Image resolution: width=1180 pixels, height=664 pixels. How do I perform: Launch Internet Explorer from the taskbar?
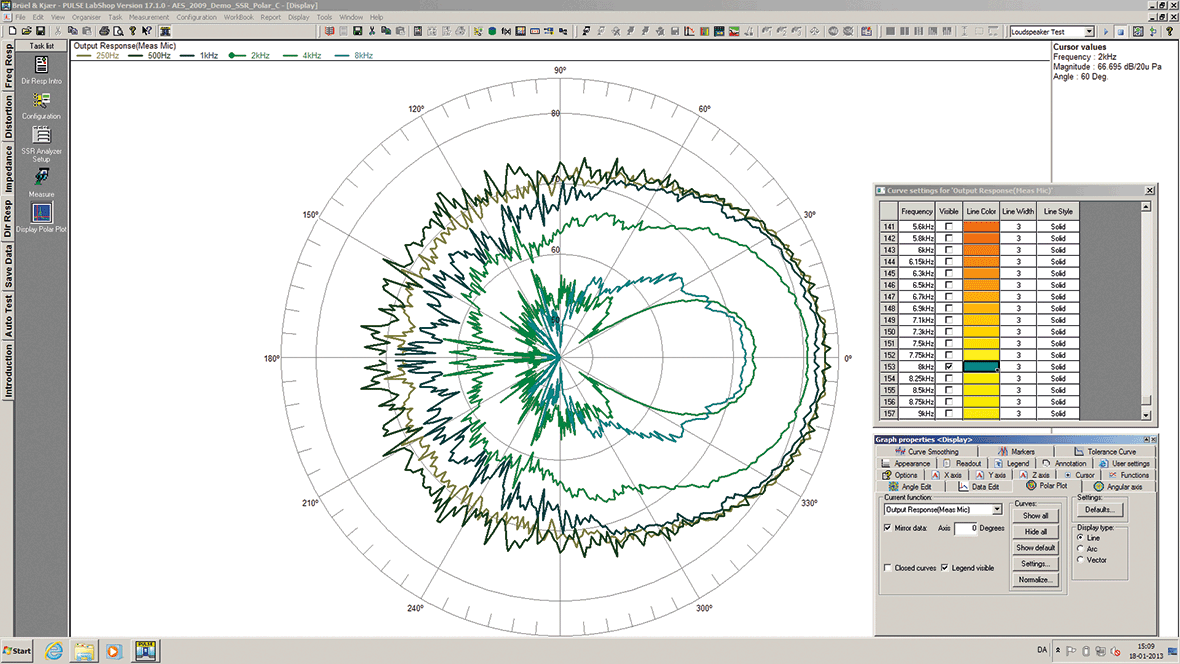point(53,651)
